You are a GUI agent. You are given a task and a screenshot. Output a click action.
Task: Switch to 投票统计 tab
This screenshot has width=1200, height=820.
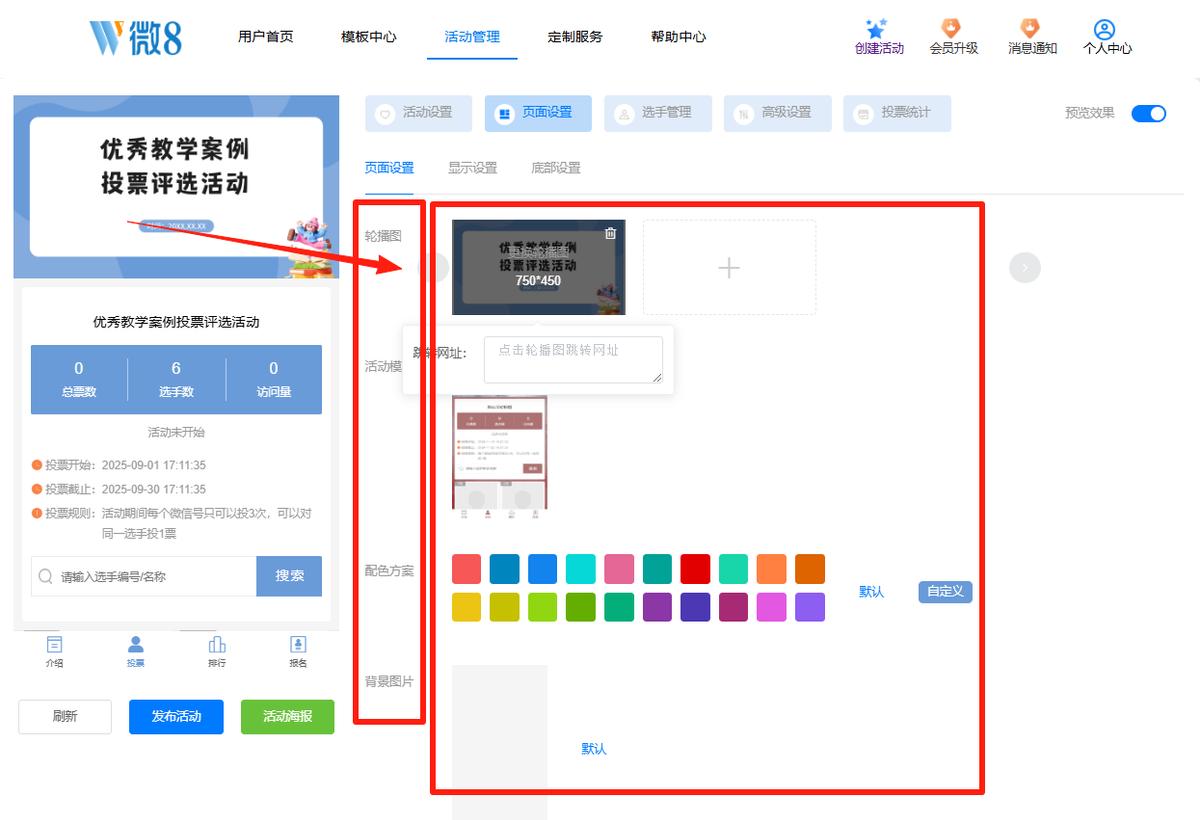click(897, 113)
